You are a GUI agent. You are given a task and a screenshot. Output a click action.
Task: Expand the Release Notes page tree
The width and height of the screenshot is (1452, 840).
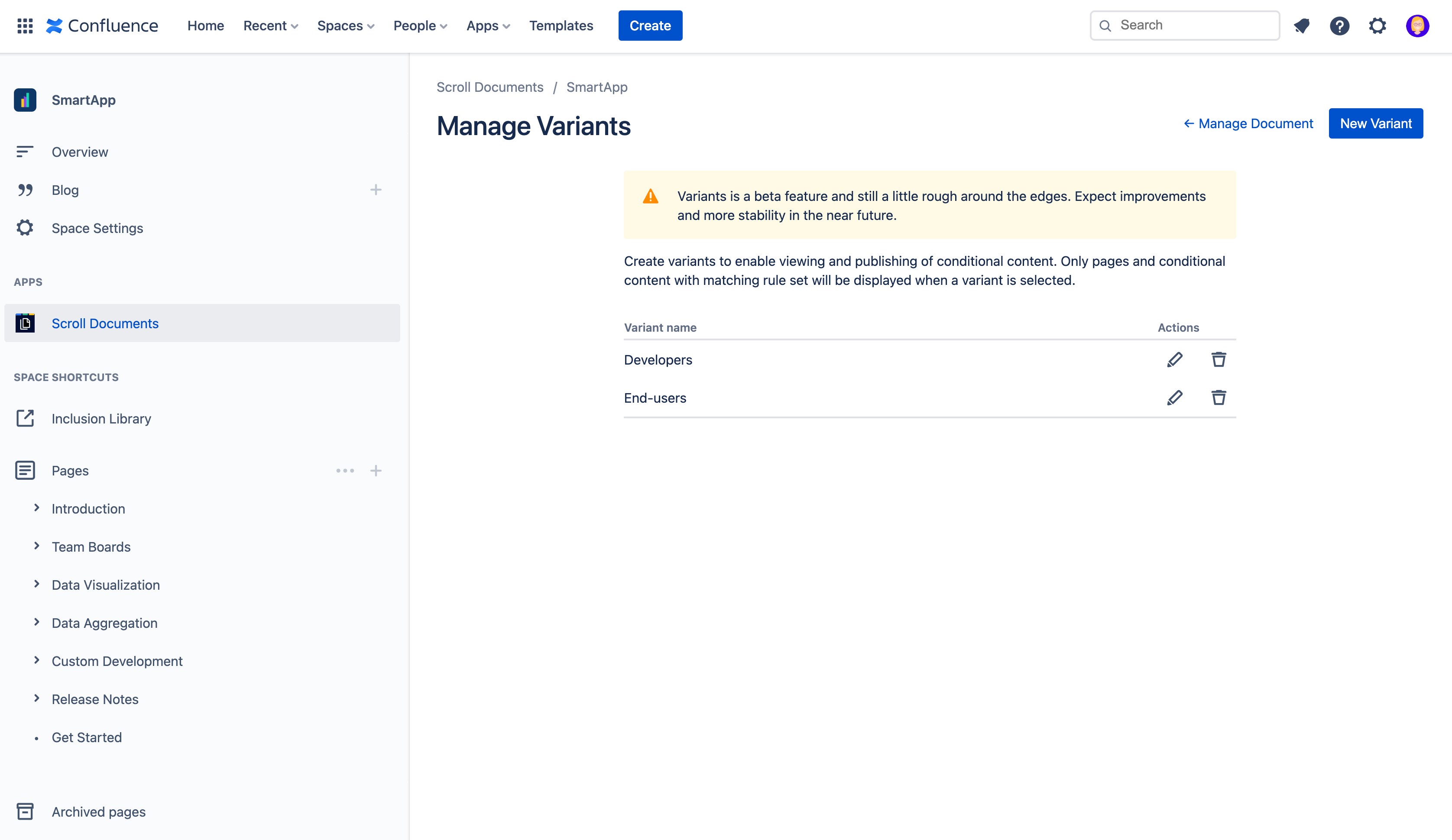click(x=36, y=698)
